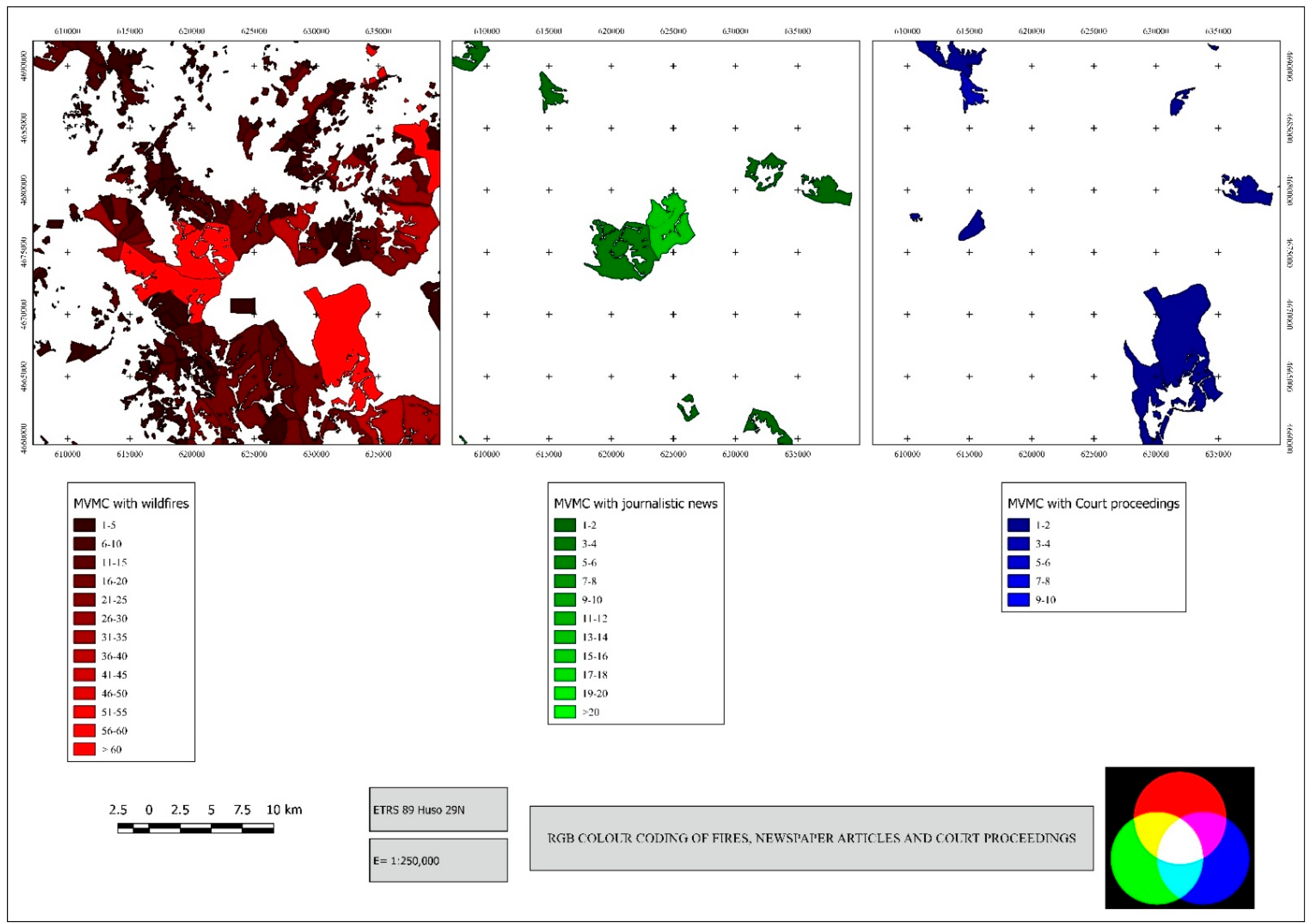This screenshot has width=1310, height=924.
Task: Select the 26-30 wildfires legend swatch
Action: (x=85, y=619)
